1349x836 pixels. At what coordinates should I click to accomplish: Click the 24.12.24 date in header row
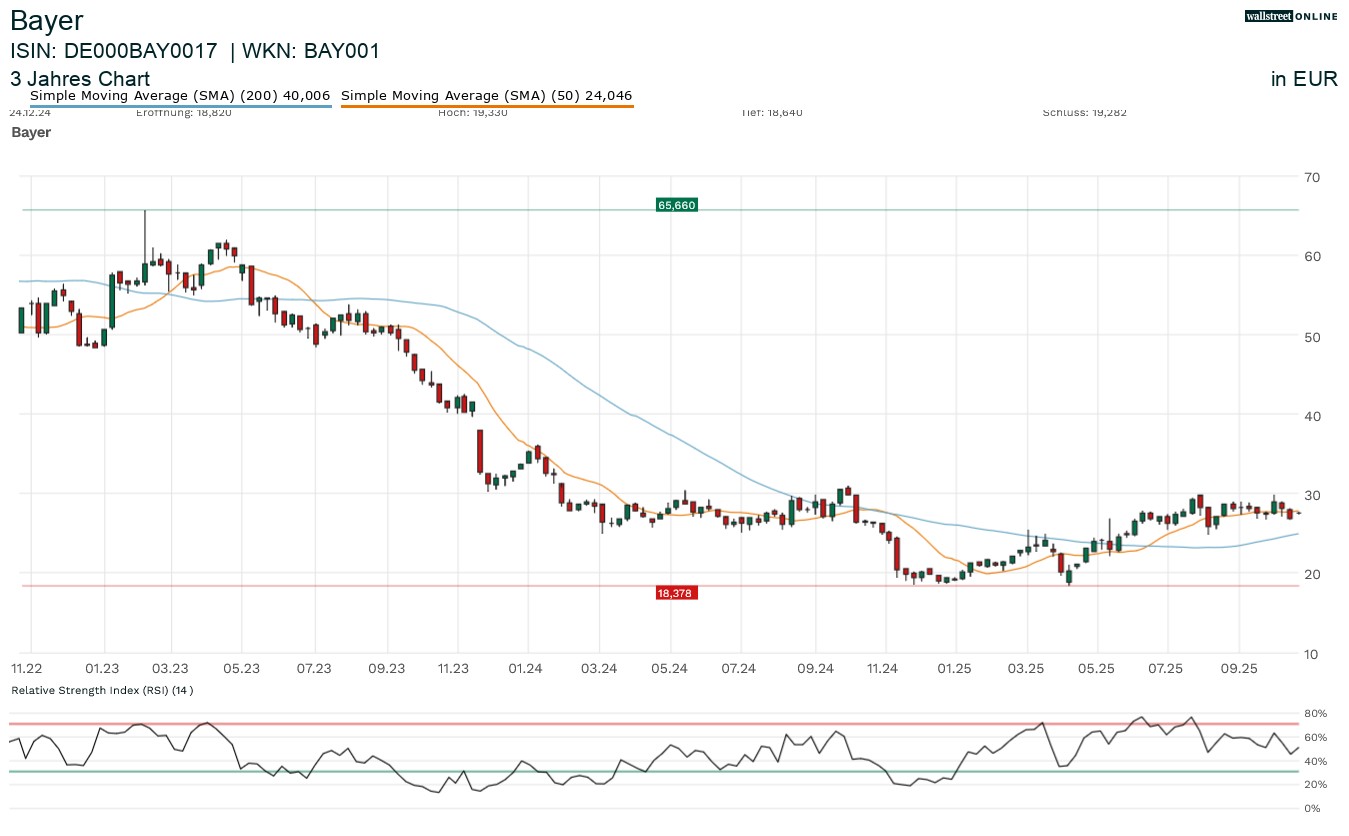30,113
